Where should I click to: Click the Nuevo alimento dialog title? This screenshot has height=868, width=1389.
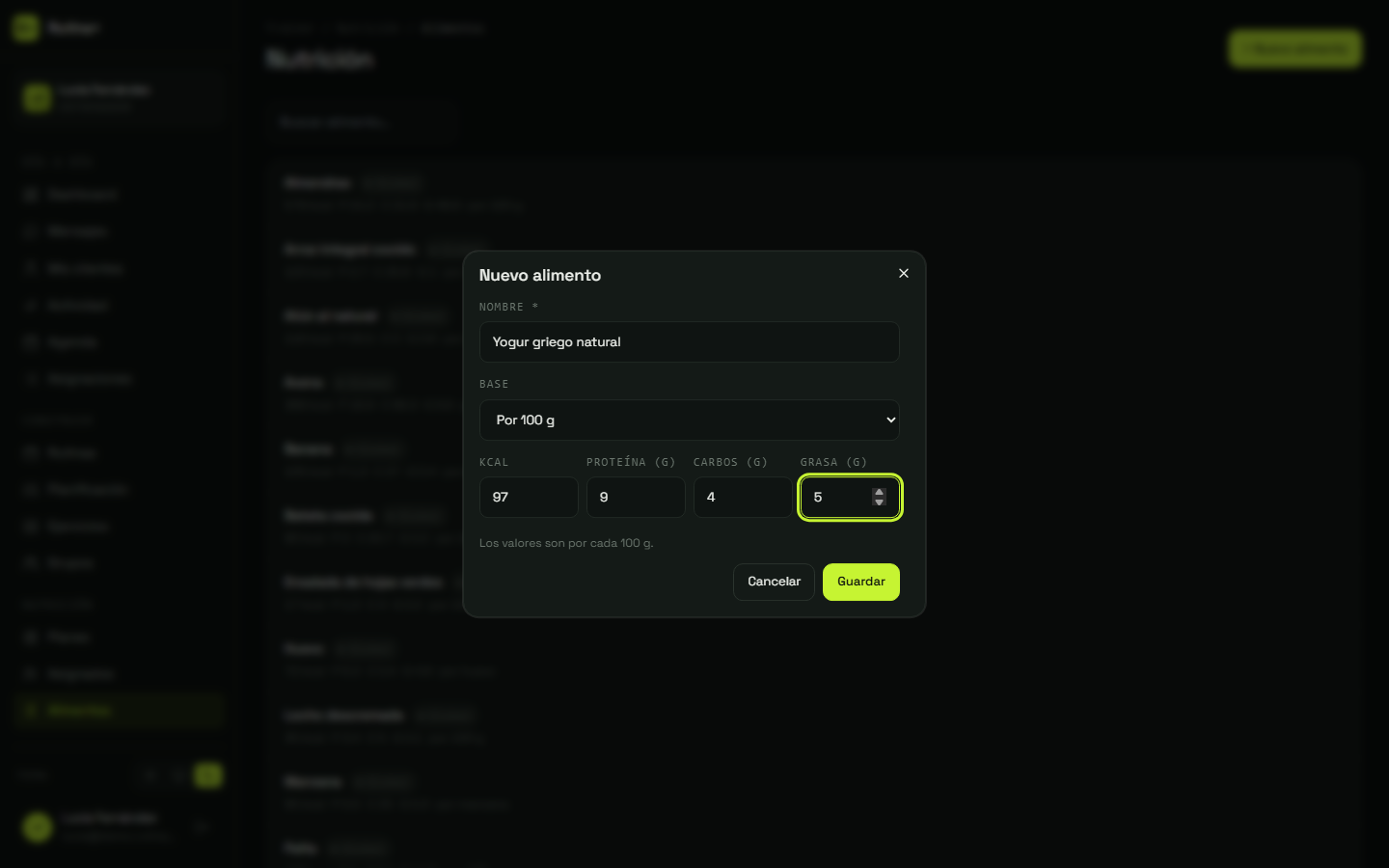tap(540, 276)
